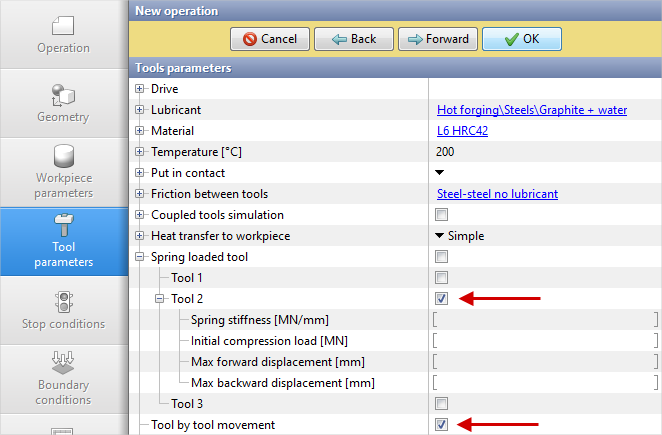Uncheck the Tool 2 checkbox
Viewport: 662px width, 435px height.
[x=441, y=298]
